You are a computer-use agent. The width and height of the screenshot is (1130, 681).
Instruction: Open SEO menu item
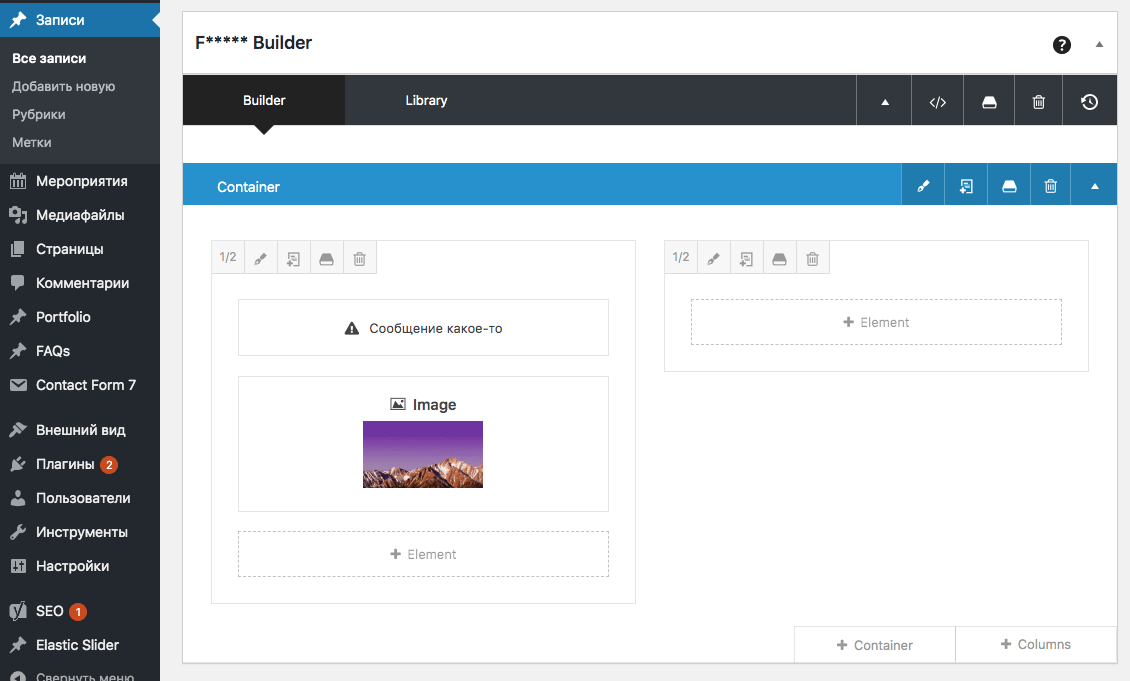coord(80,611)
